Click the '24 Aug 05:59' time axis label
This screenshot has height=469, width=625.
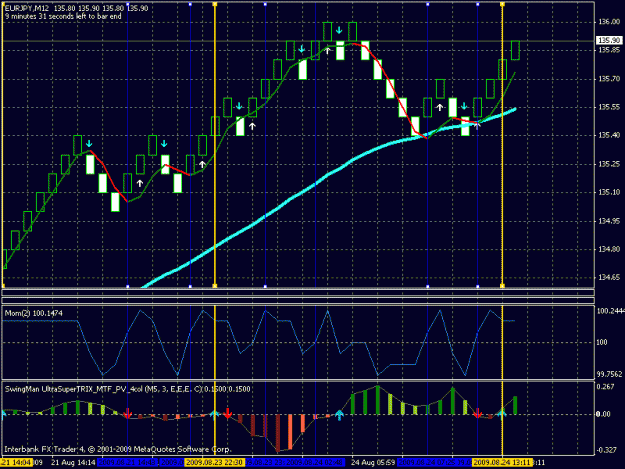click(x=373, y=463)
